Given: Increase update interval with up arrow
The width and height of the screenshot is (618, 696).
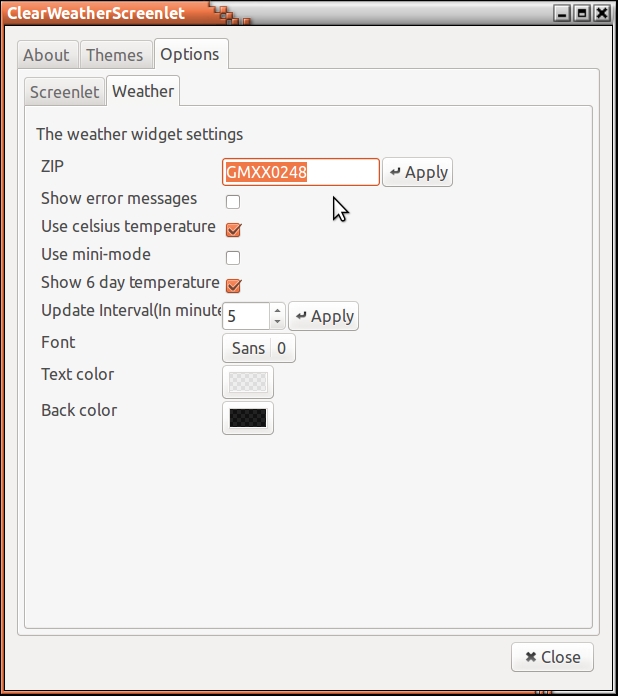Looking at the screenshot, I should tap(278, 310).
